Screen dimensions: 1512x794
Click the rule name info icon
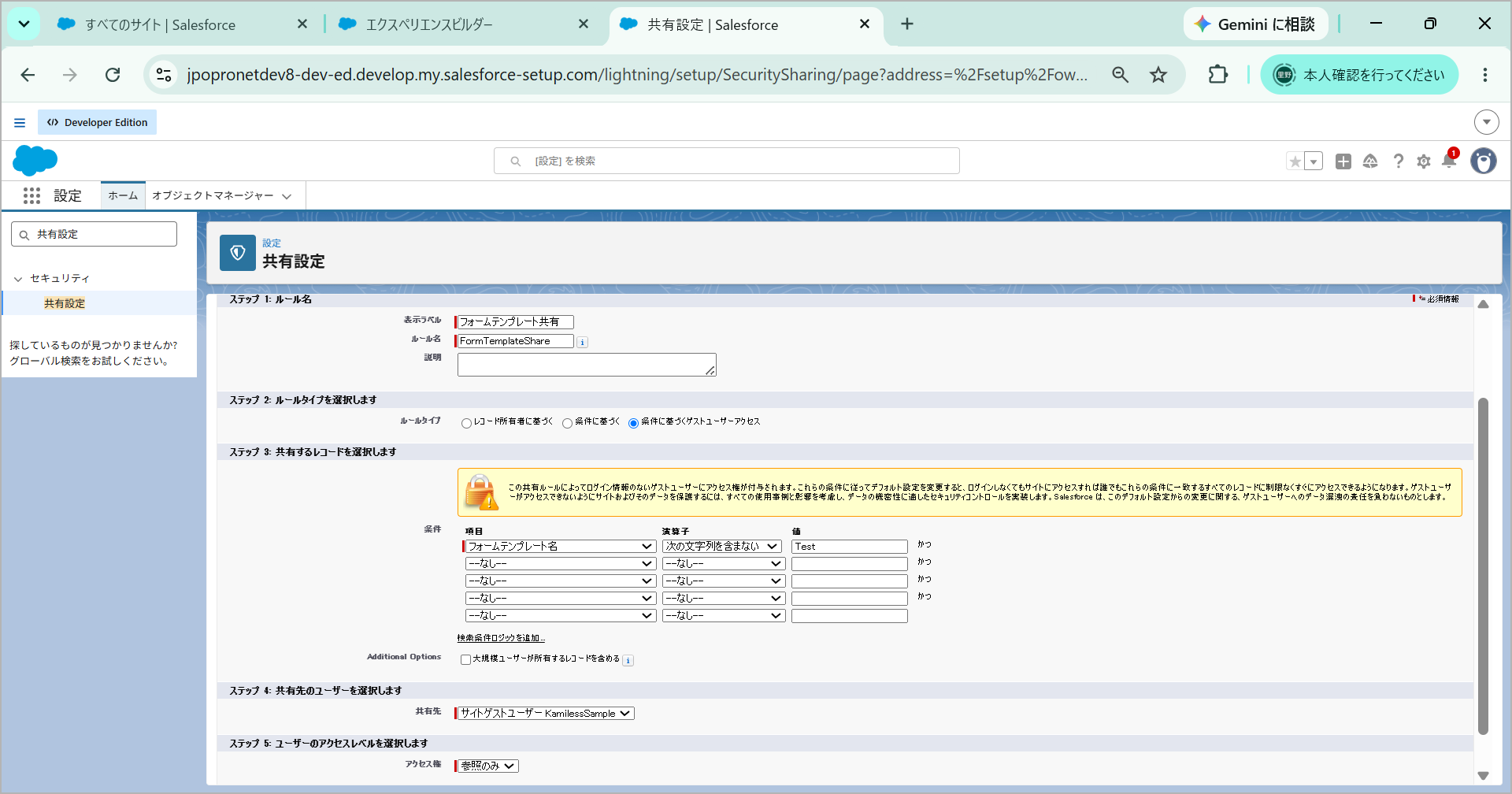583,342
